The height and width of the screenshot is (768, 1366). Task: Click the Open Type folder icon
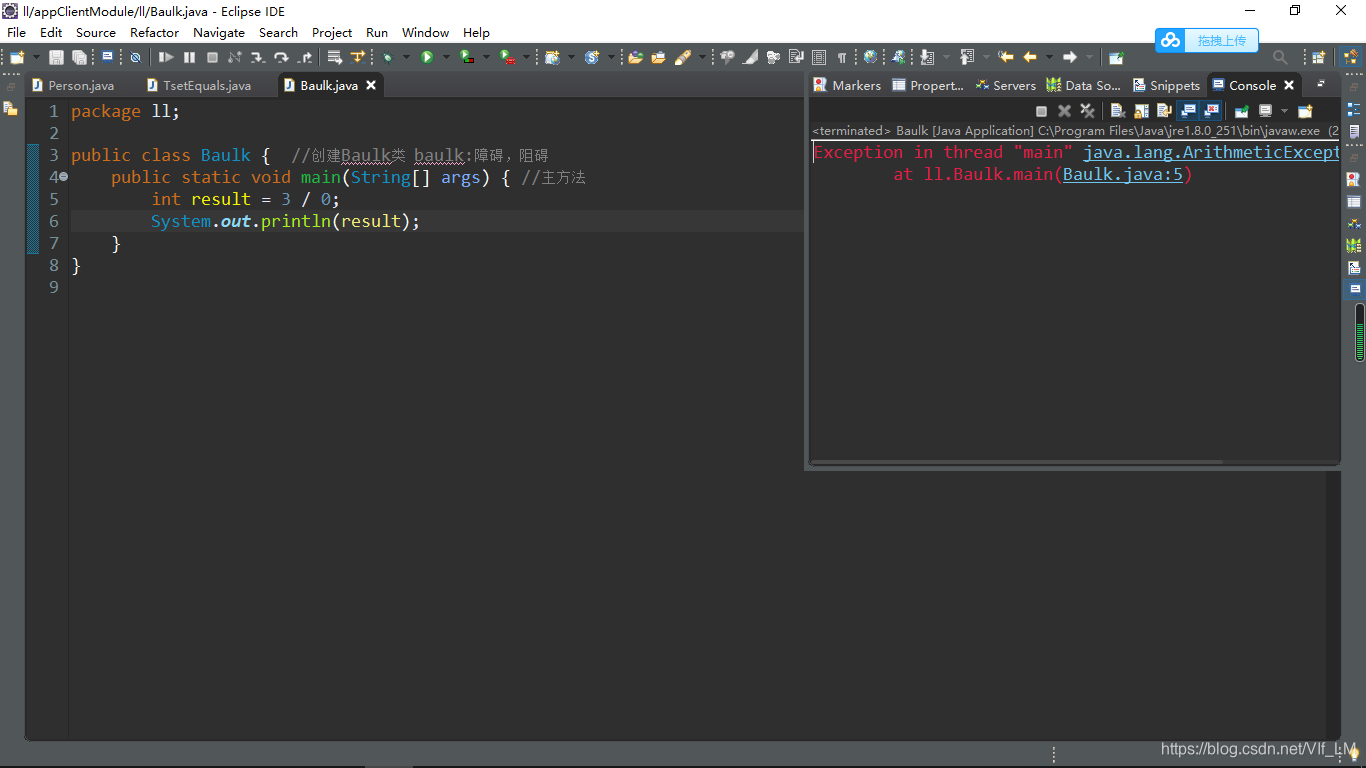pos(634,57)
